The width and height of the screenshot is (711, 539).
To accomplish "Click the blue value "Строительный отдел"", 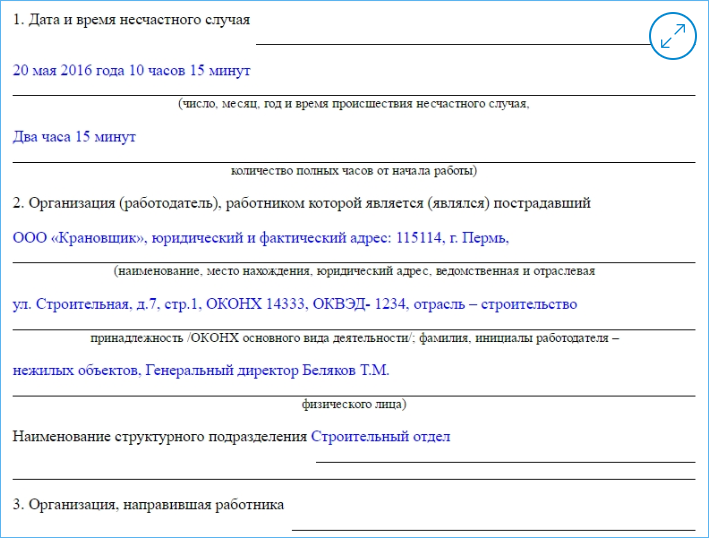I will [381, 436].
